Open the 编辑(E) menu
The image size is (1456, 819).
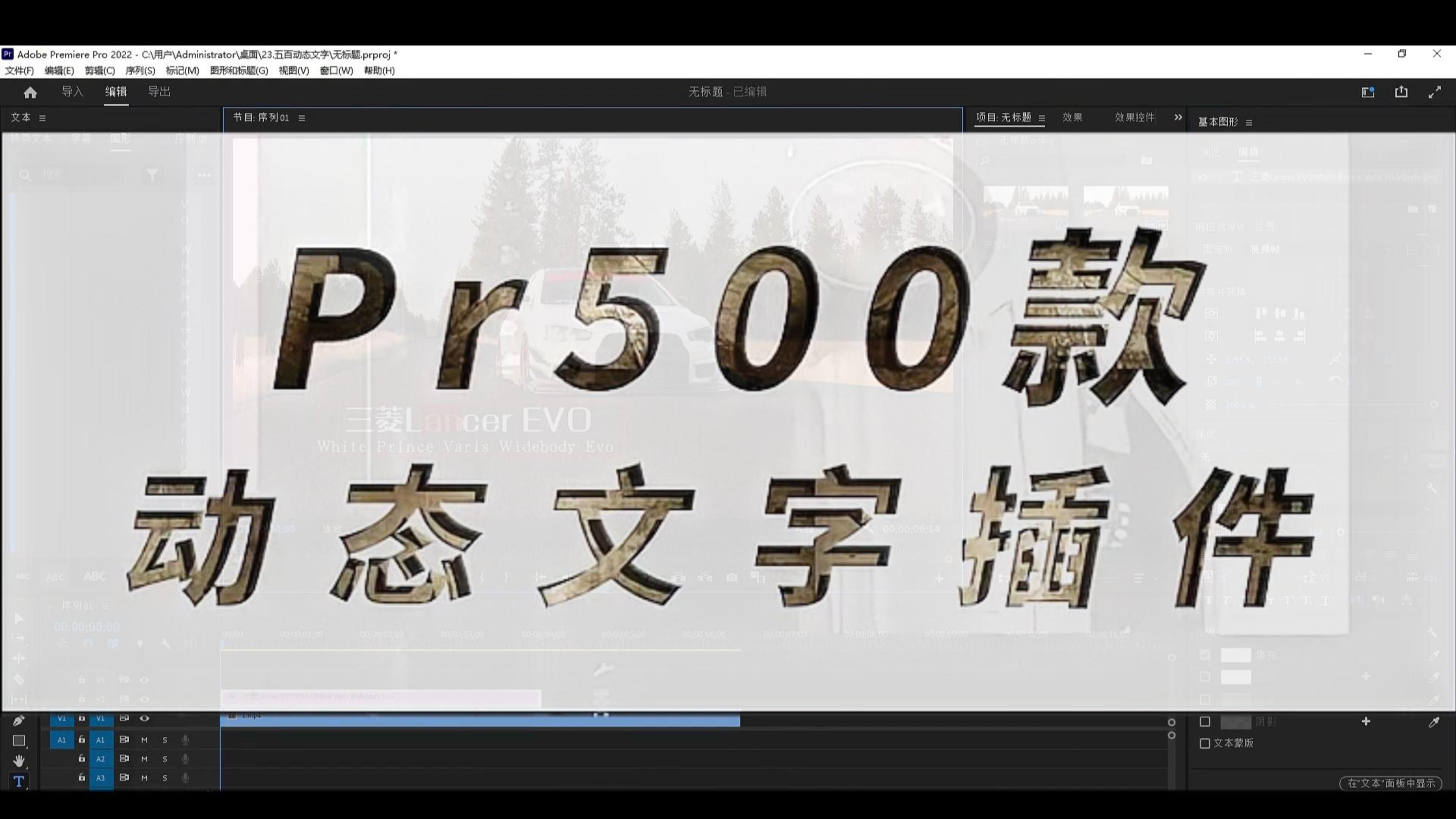pyautogui.click(x=60, y=71)
